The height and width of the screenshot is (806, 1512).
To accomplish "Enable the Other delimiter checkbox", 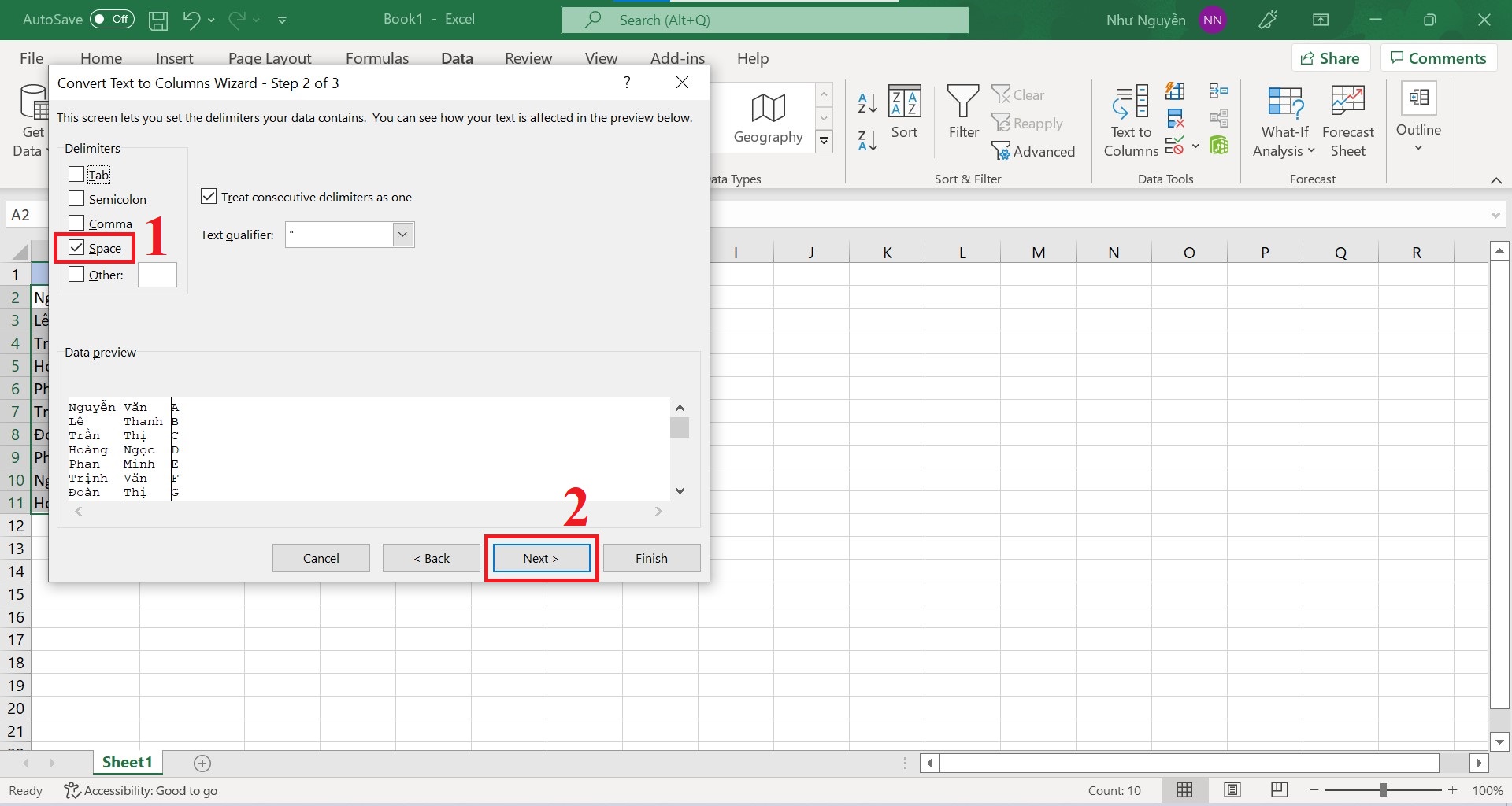I will click(x=76, y=274).
